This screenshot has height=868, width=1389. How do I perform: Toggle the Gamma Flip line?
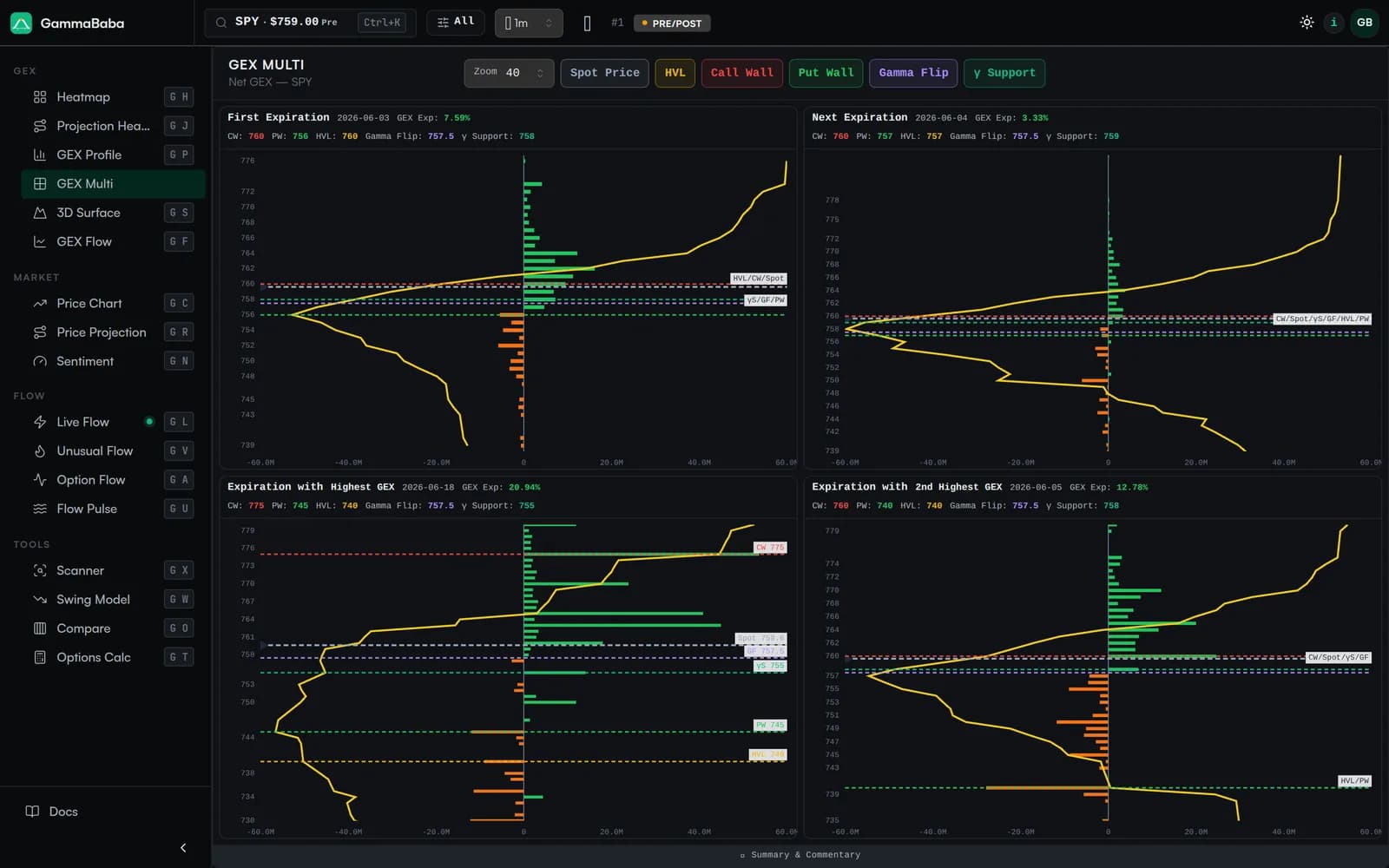tap(913, 73)
